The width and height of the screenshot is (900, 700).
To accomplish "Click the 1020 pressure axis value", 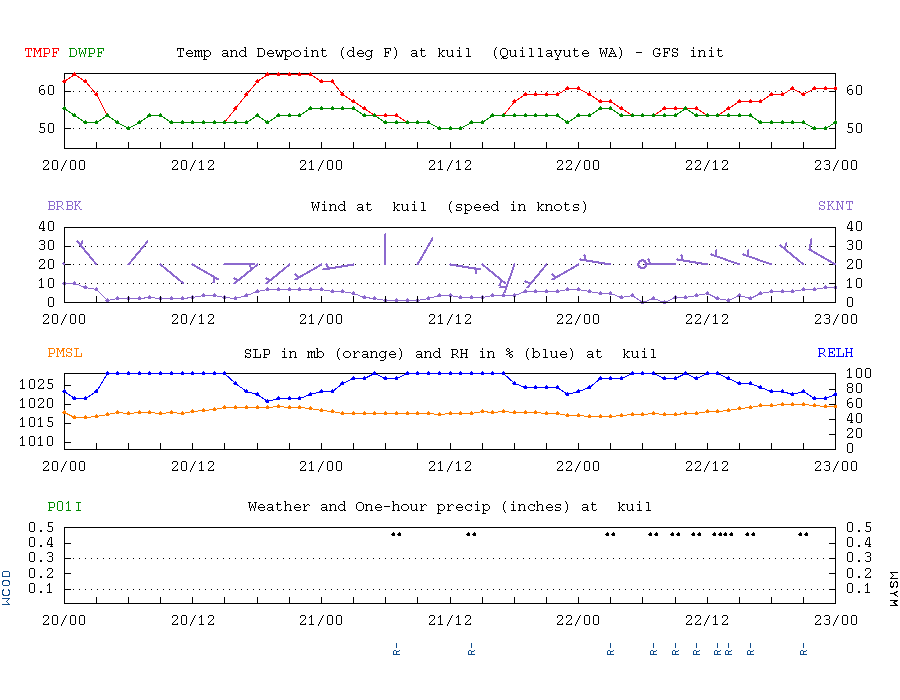I will click(37, 403).
